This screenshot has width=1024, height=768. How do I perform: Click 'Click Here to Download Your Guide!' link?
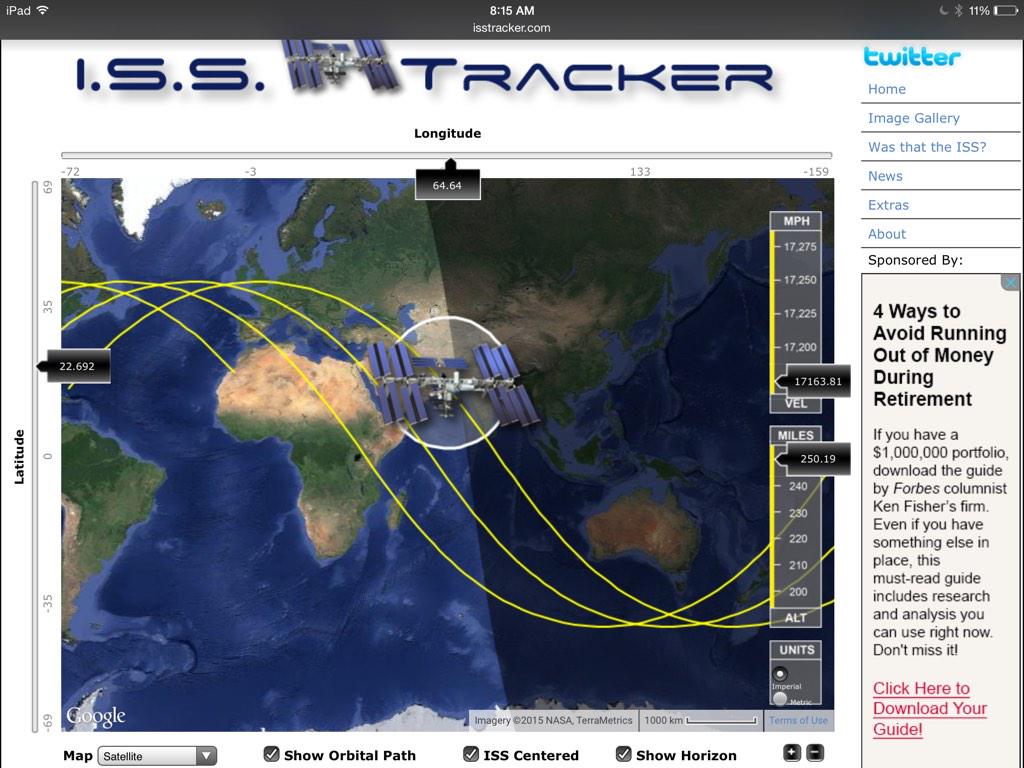tap(929, 709)
